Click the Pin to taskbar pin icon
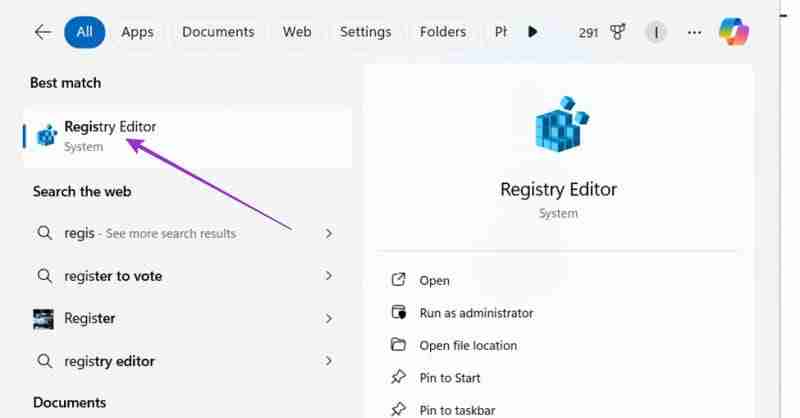This screenshot has height=418, width=800. coord(398,409)
